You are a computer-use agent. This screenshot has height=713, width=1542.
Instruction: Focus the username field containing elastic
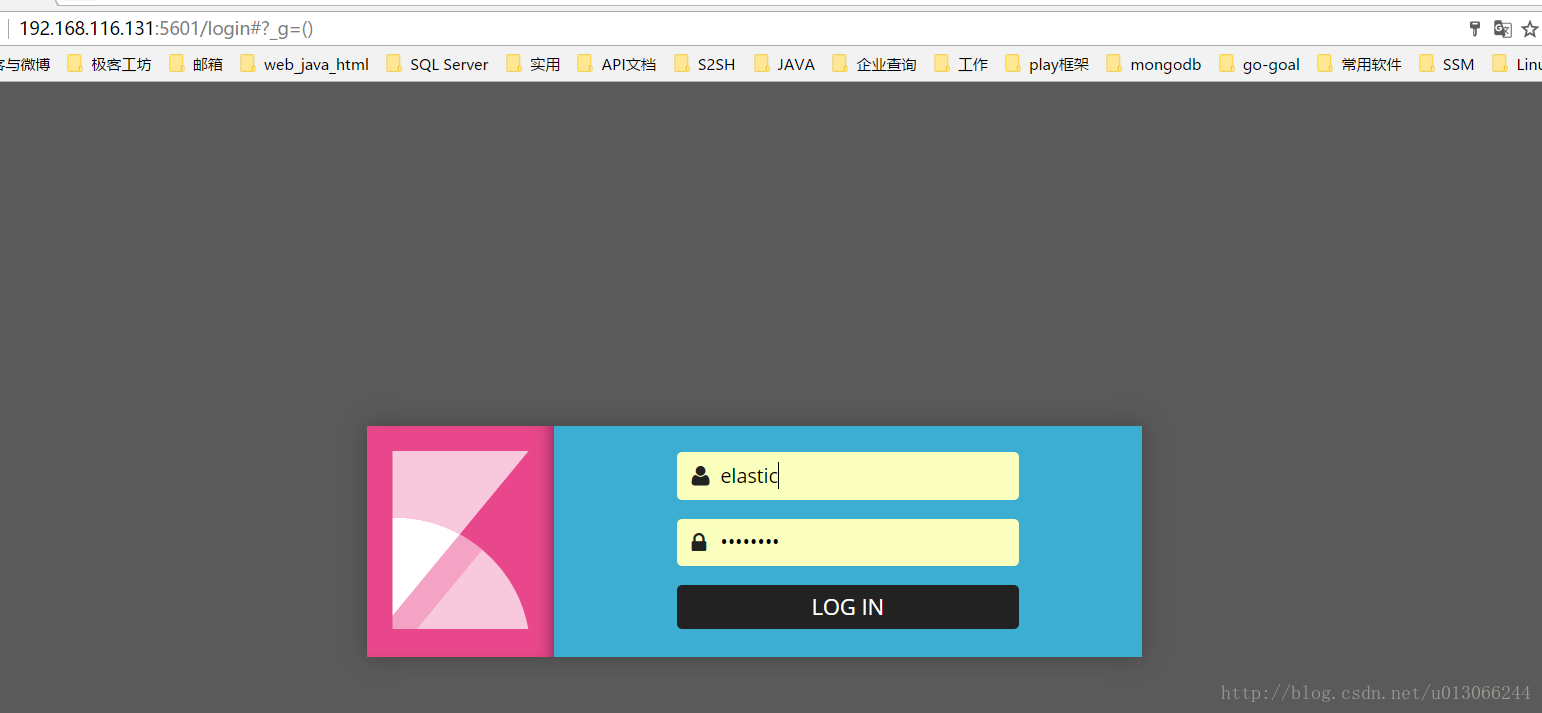pos(847,476)
